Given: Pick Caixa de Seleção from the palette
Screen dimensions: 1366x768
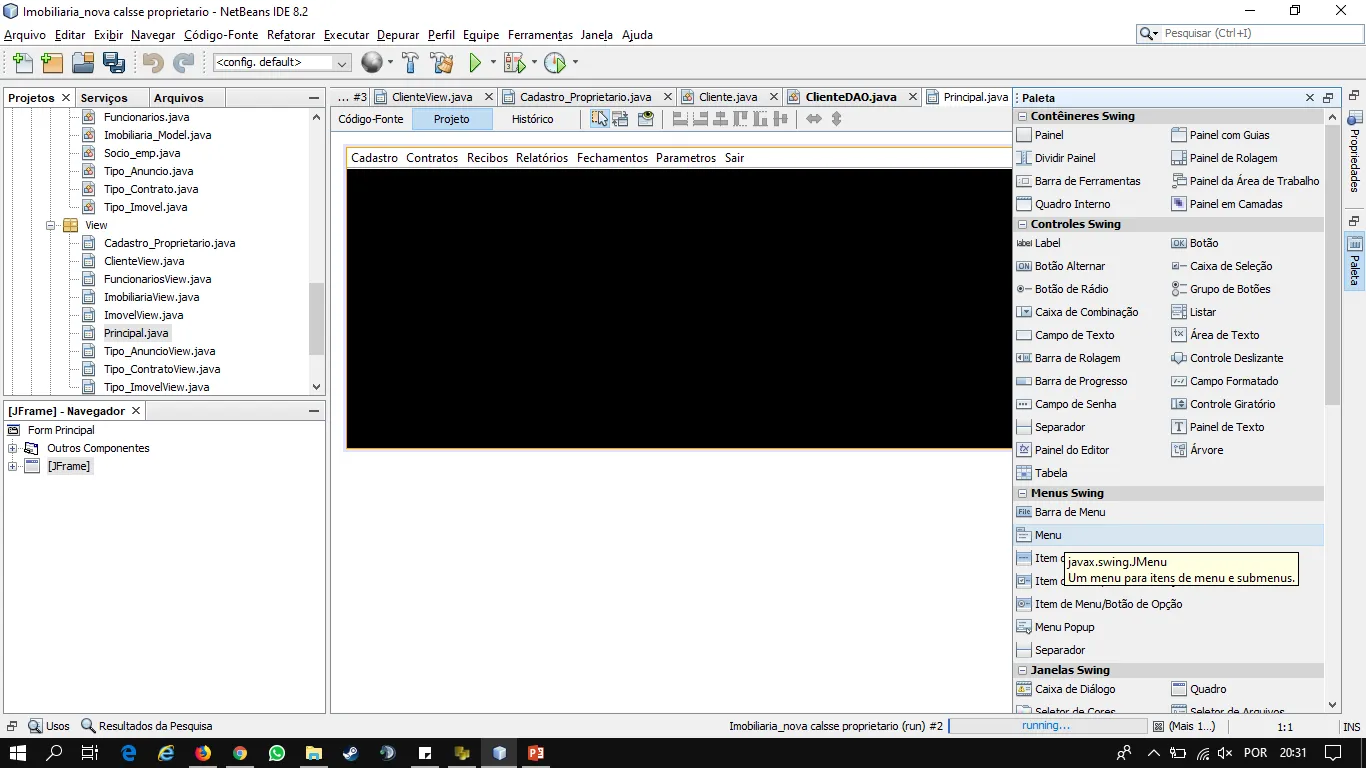Looking at the screenshot, I should tap(1230, 266).
